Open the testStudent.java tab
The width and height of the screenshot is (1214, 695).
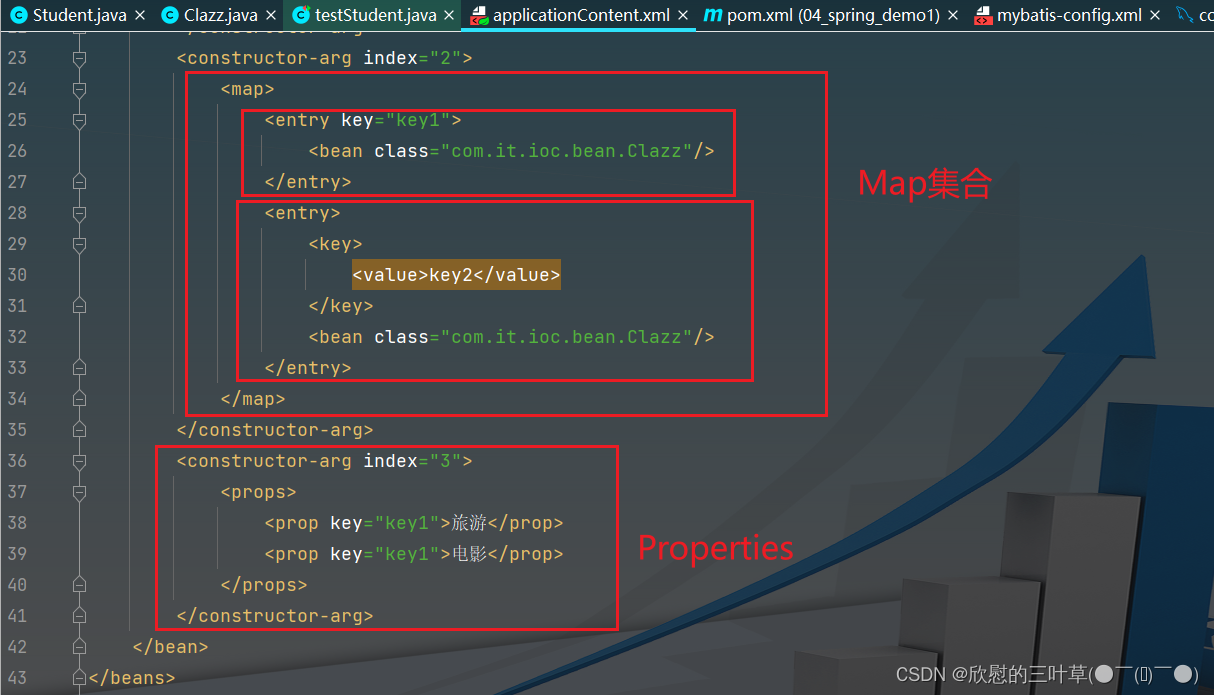coord(373,15)
